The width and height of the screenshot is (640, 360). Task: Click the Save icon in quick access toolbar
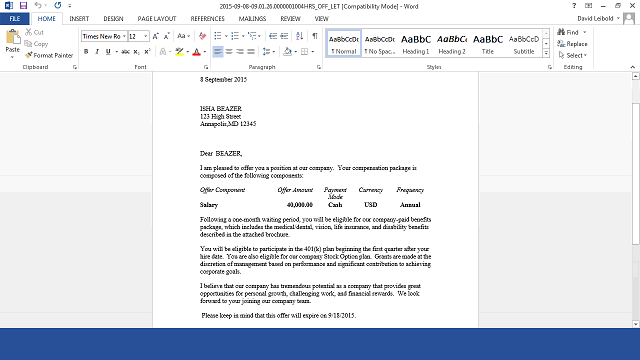click(x=23, y=6)
